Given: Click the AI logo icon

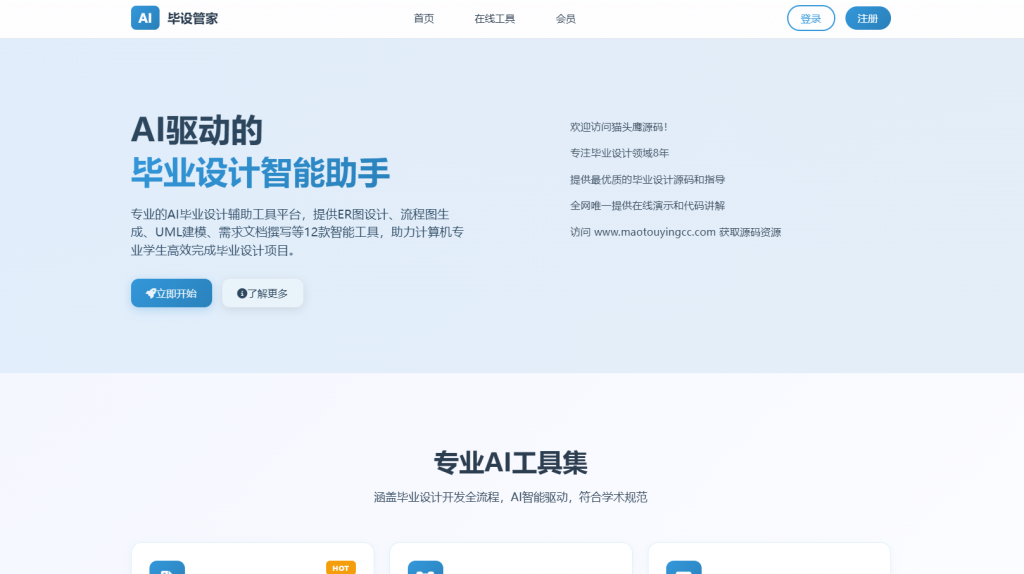Looking at the screenshot, I should point(145,18).
